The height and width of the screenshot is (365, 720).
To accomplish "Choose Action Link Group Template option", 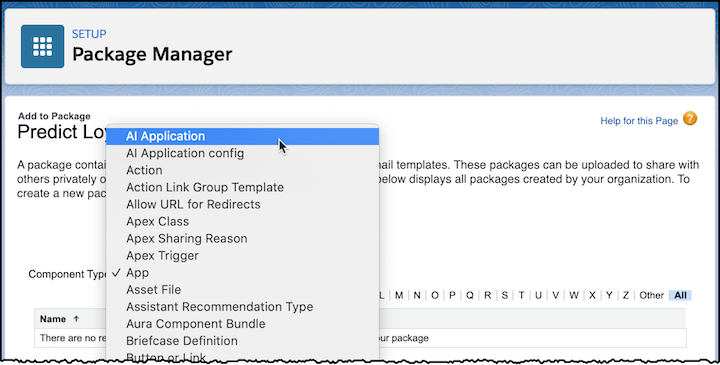I will pos(242,187).
